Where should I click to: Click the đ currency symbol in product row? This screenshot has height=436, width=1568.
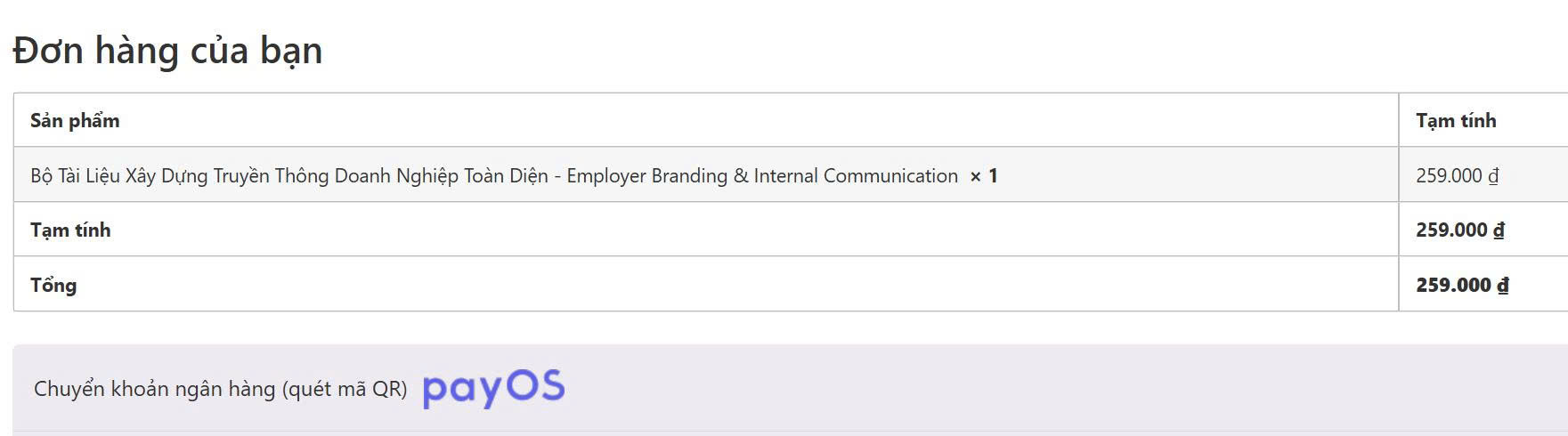tap(1494, 176)
